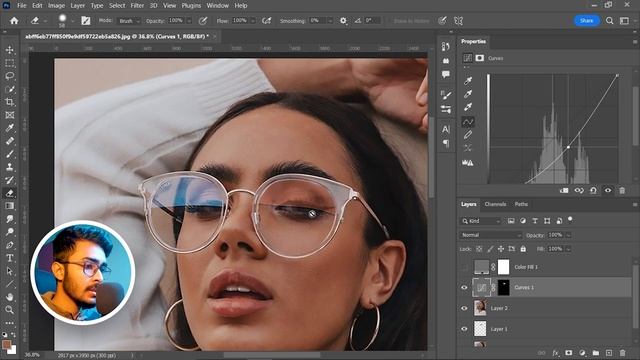Select edit points curve tool

[468, 121]
